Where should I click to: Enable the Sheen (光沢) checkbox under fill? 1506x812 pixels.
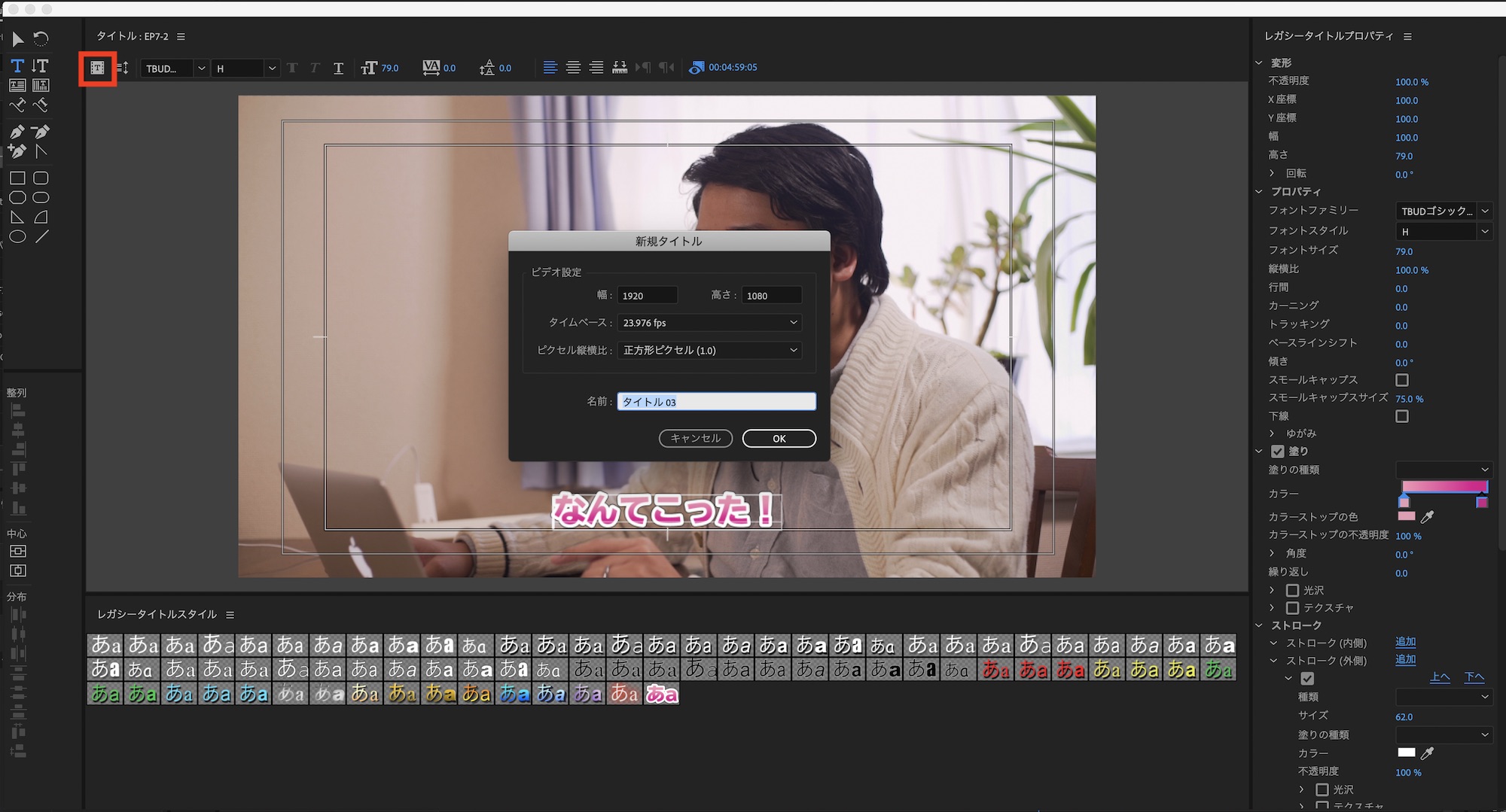pyautogui.click(x=1293, y=590)
